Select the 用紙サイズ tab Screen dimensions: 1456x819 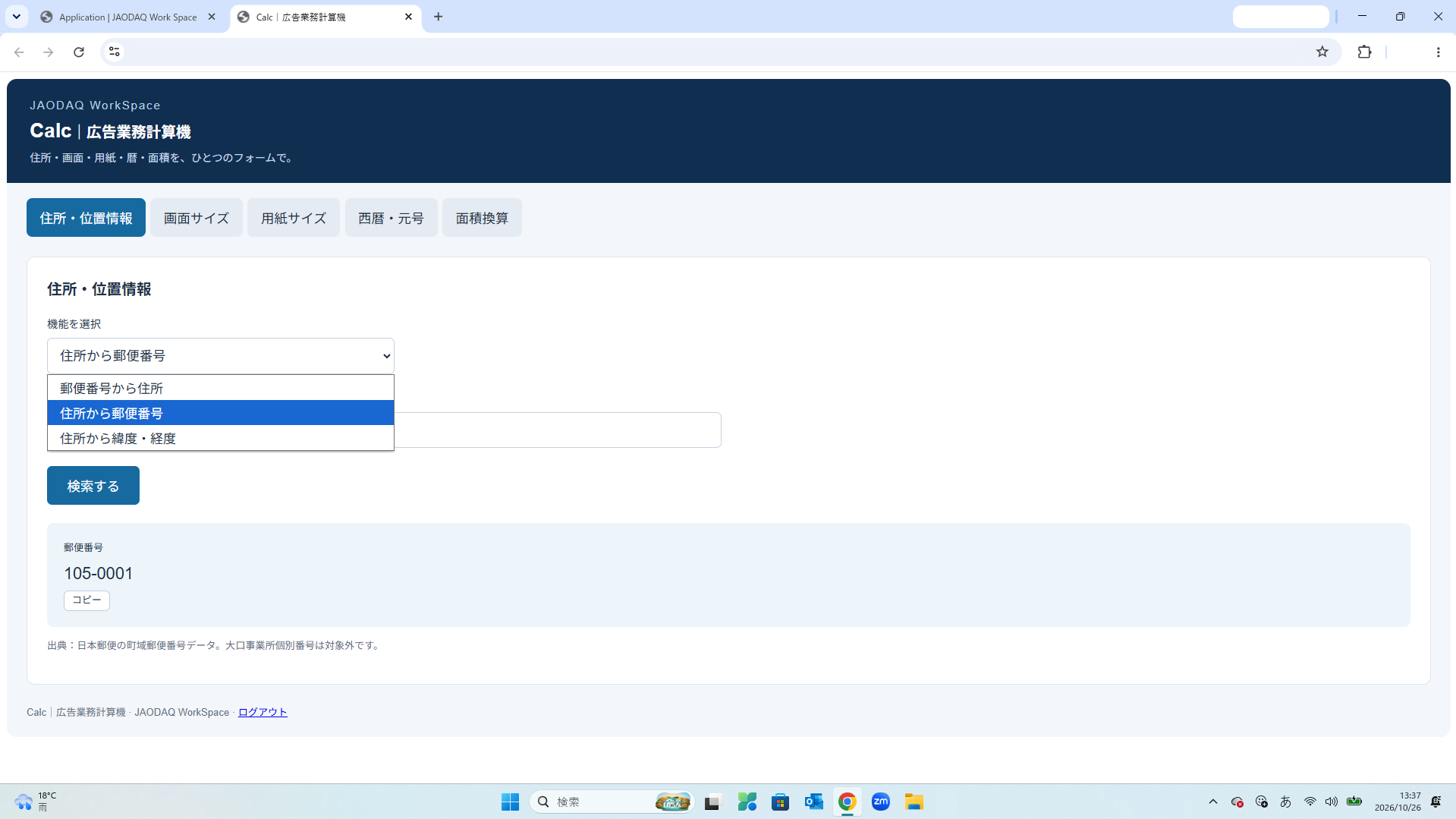tap(294, 218)
